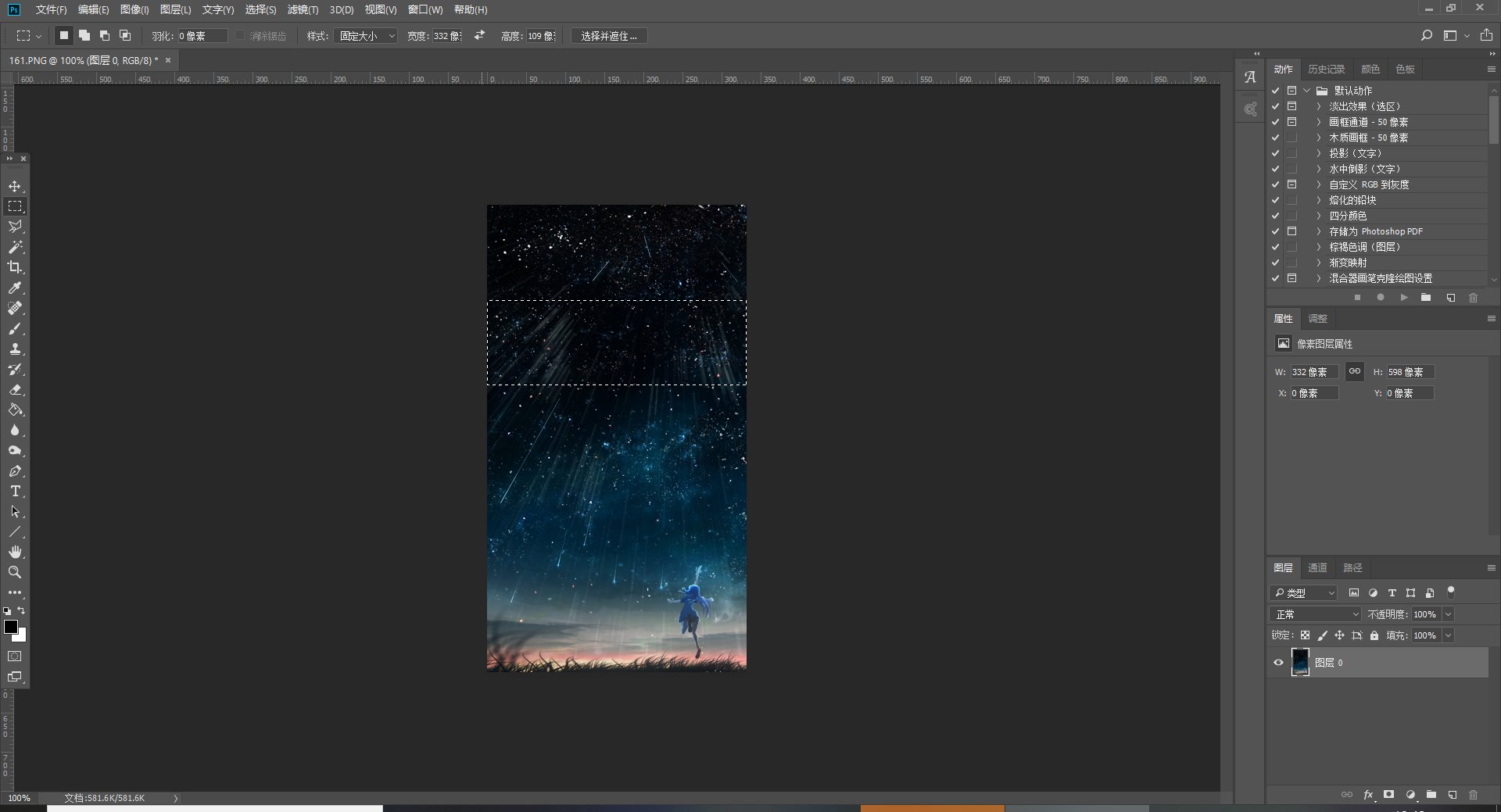
Task: Expand the 四分颜色 action
Action: tap(1319, 216)
